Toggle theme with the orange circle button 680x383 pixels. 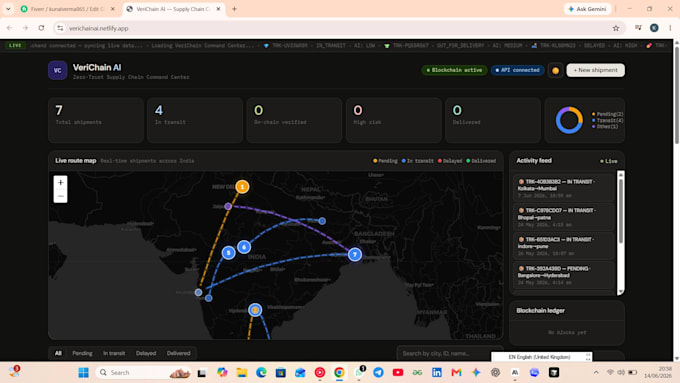point(555,70)
